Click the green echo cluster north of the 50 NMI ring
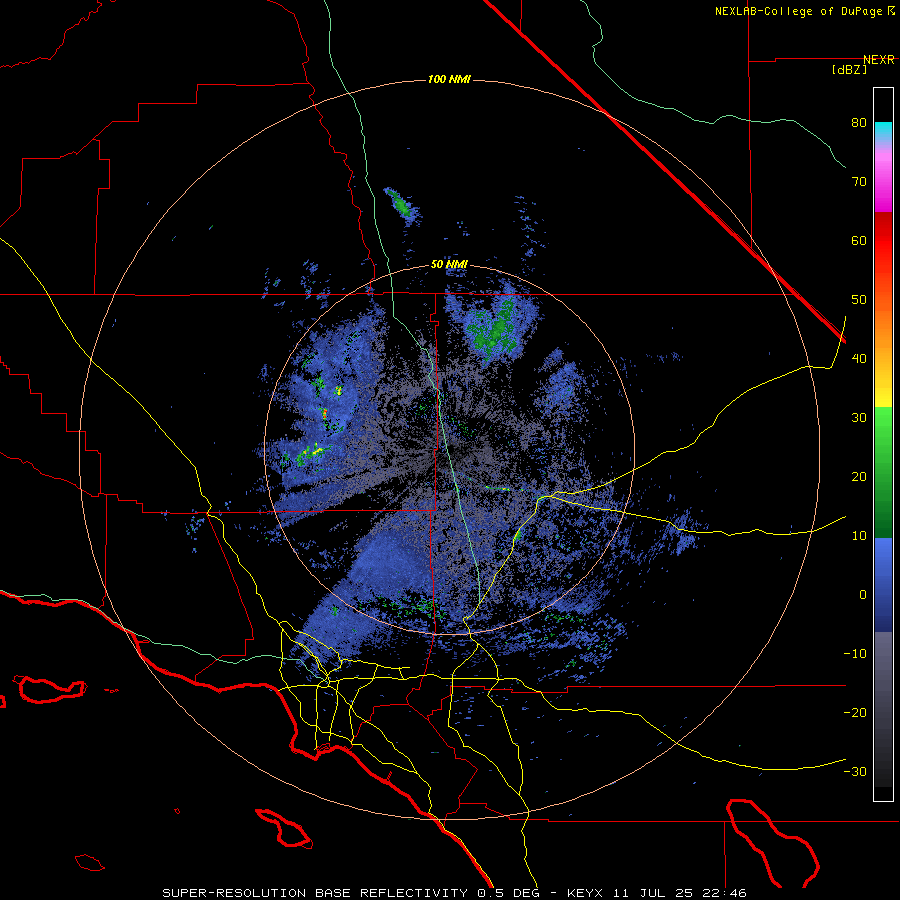900x900 pixels. click(401, 204)
